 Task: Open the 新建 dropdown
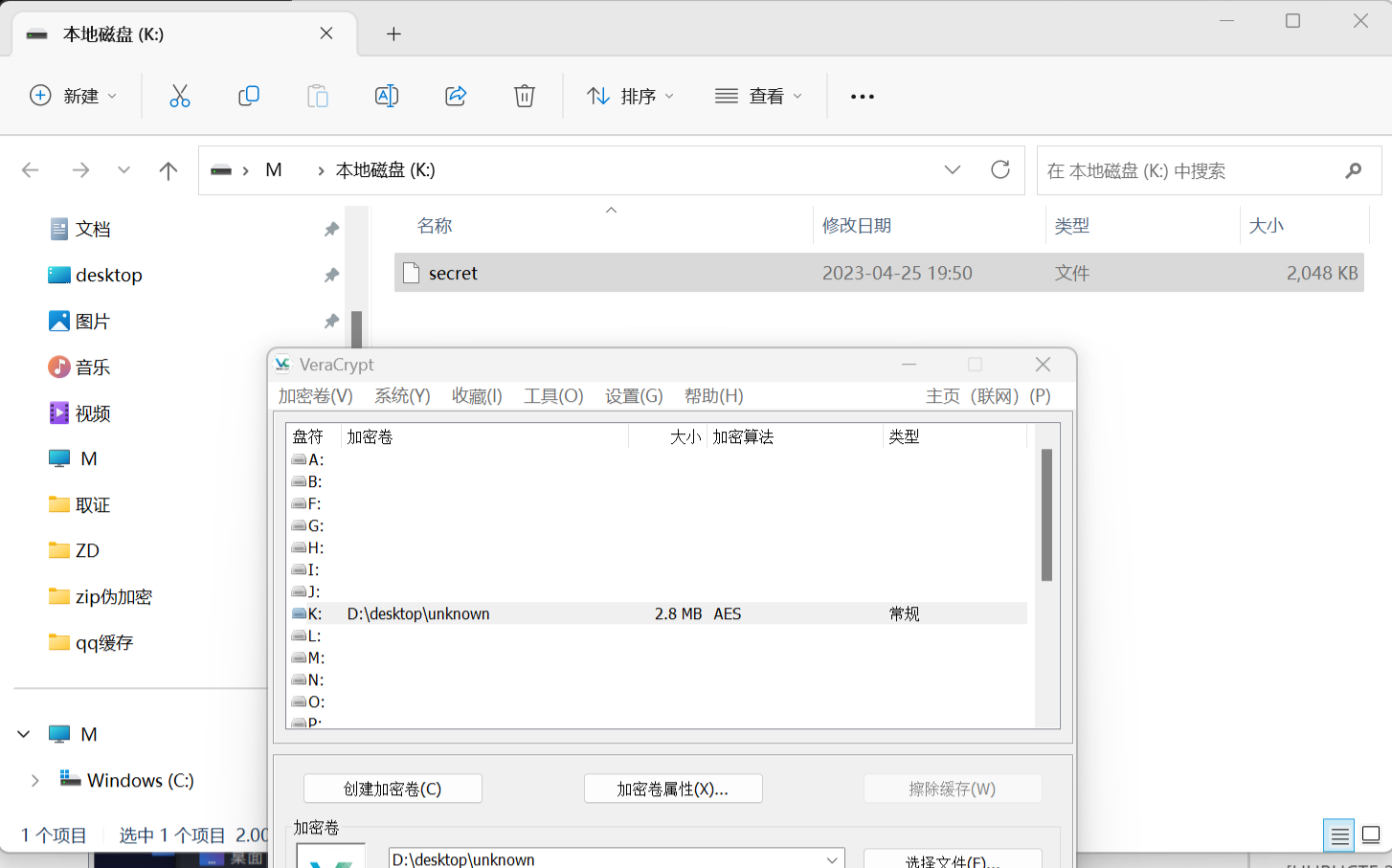click(74, 96)
